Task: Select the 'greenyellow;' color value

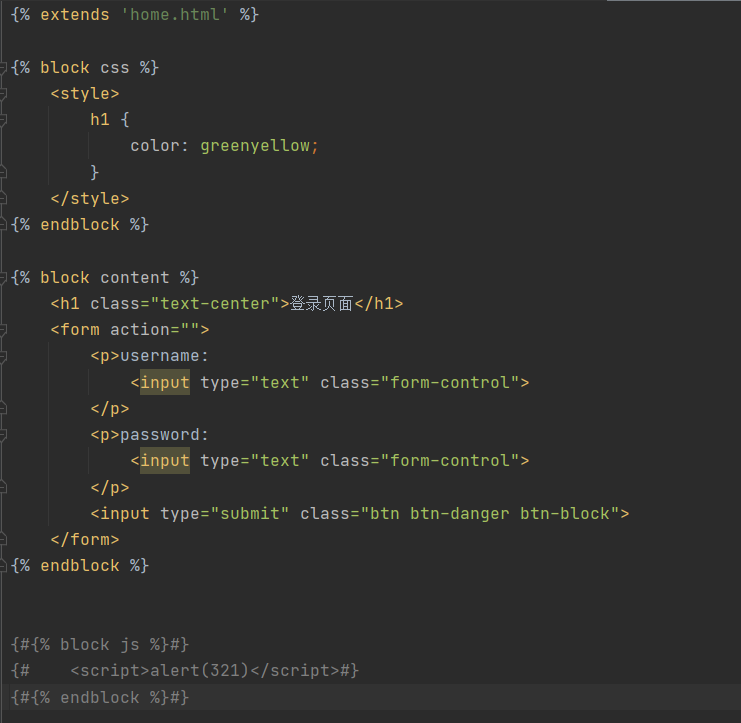Action: click(x=259, y=146)
